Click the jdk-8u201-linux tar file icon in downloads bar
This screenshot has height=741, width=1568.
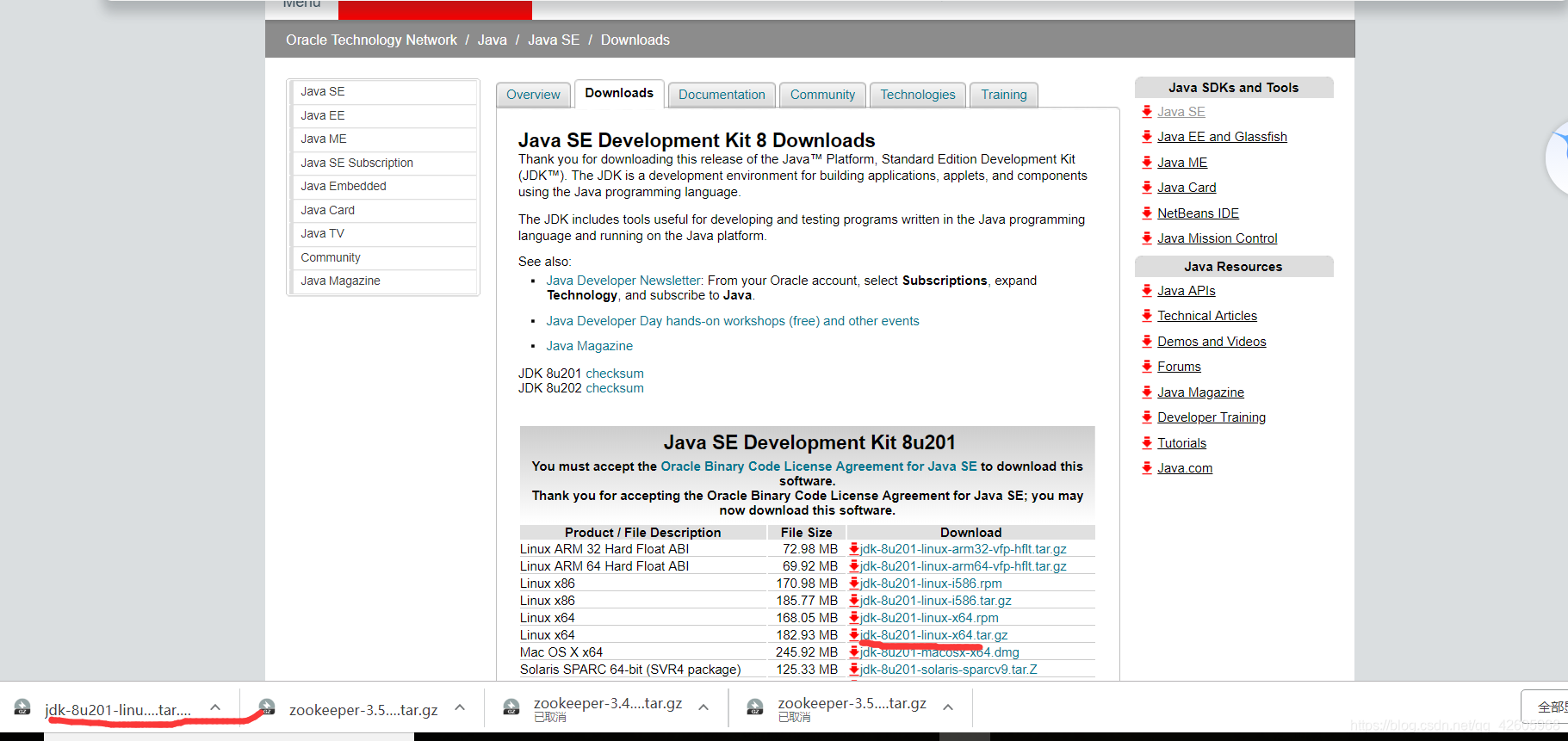(x=22, y=707)
